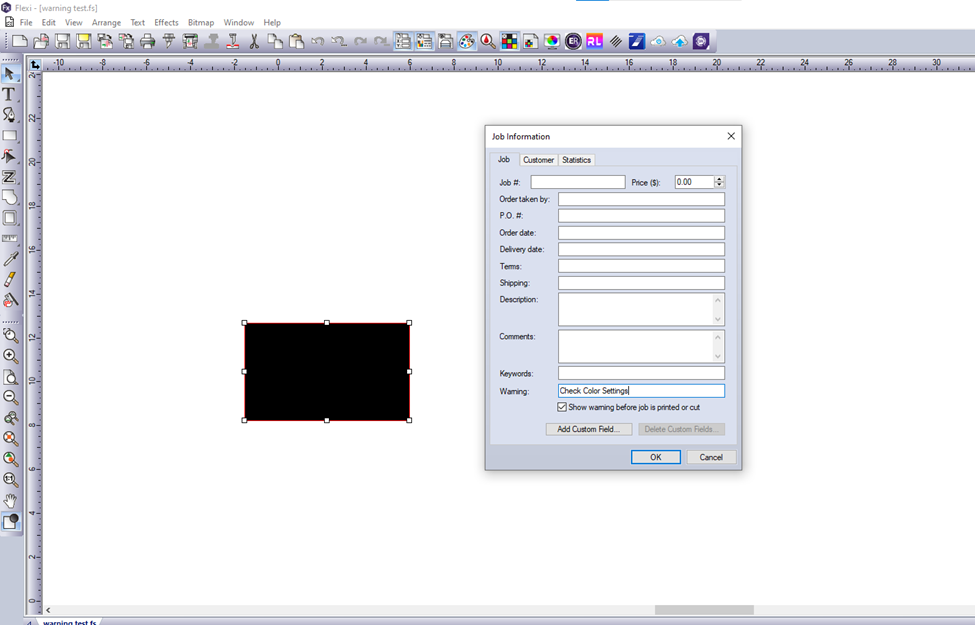The width and height of the screenshot is (975, 625).
Task: Switch to the Statistics tab
Action: tap(576, 160)
